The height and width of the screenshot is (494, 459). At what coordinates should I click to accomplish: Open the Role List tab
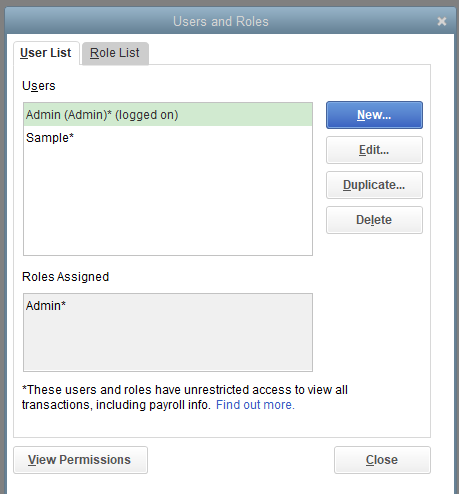[x=115, y=53]
